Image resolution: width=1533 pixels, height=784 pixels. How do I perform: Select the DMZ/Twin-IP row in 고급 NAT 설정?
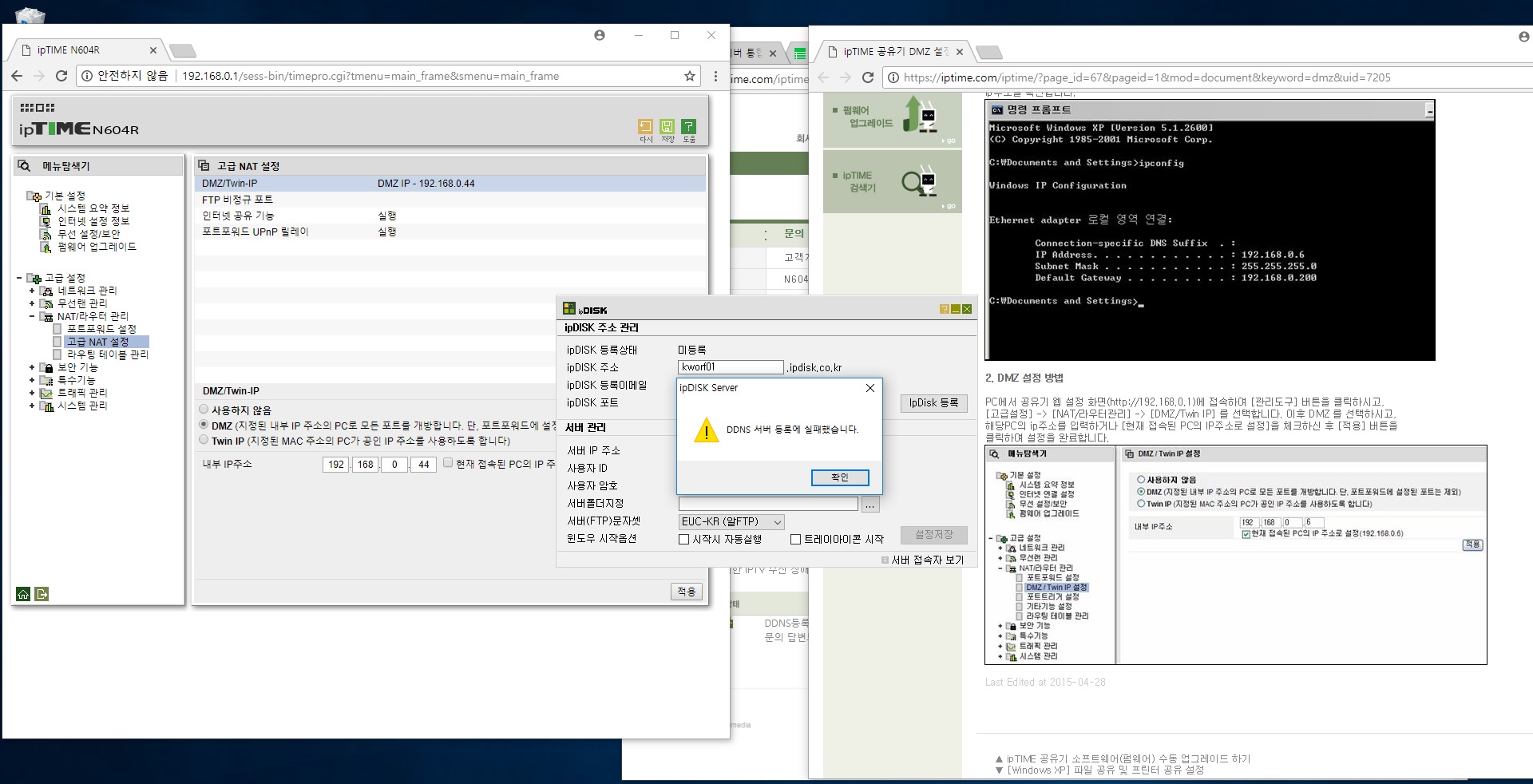tap(450, 184)
